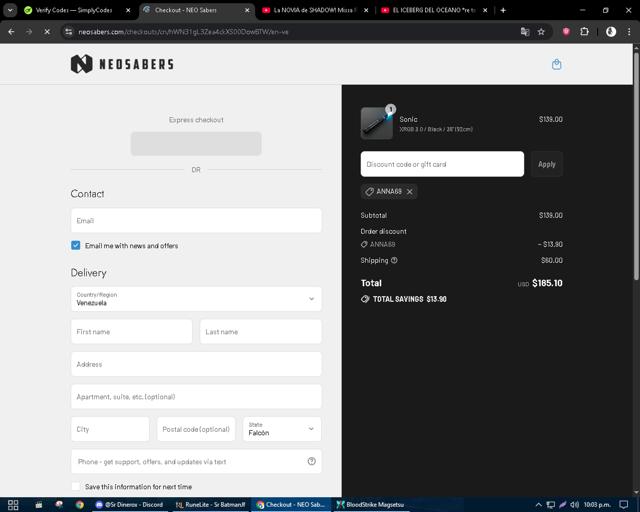This screenshot has height=512, width=640.
Task: Check Save this information for next time
Action: pyautogui.click(x=76, y=486)
